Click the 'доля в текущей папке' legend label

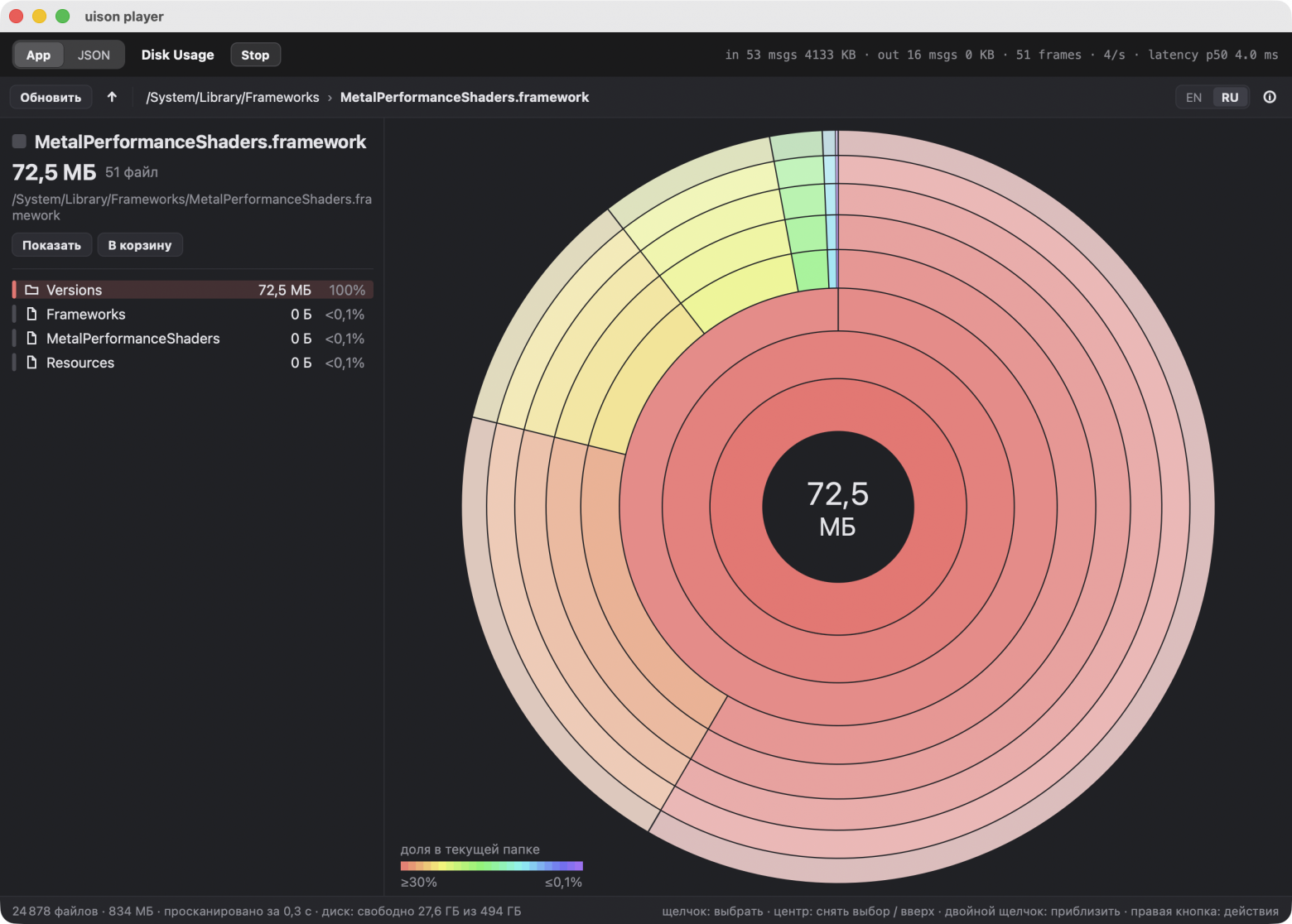[470, 849]
